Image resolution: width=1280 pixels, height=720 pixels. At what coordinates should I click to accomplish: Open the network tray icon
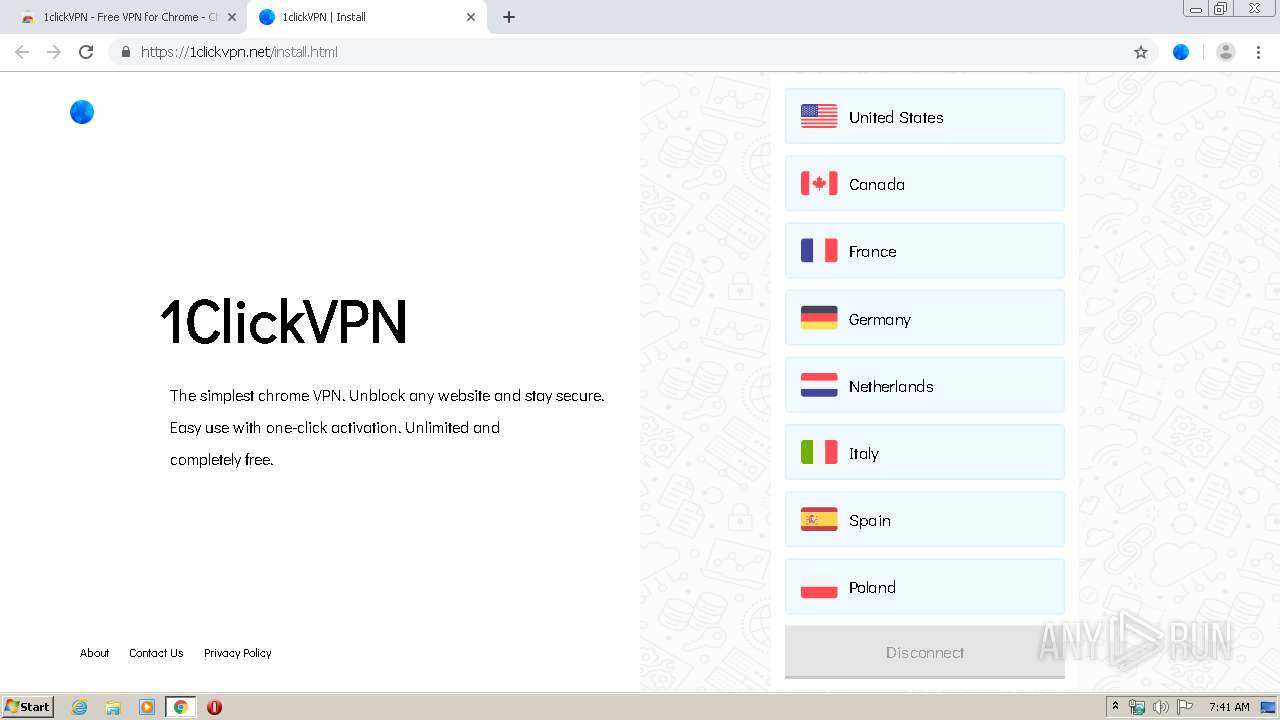(x=1137, y=707)
